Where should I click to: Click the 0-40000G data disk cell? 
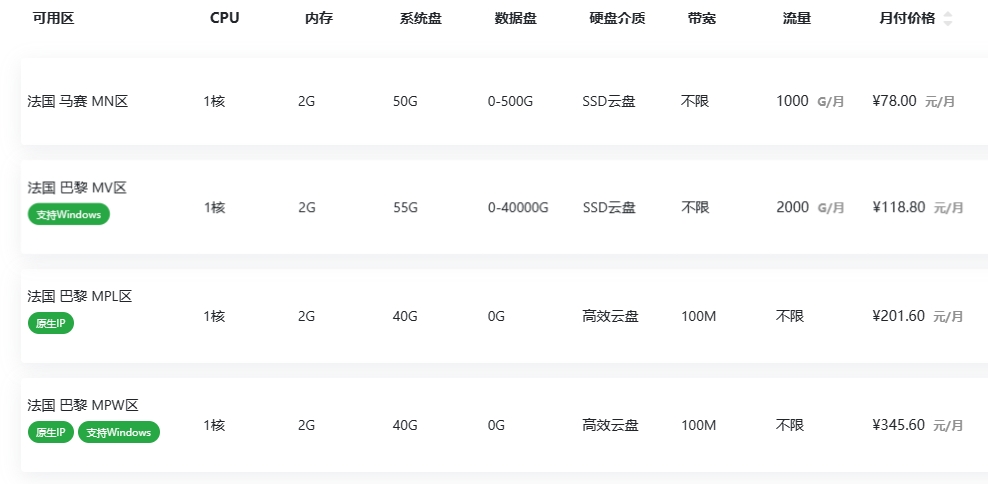point(518,207)
